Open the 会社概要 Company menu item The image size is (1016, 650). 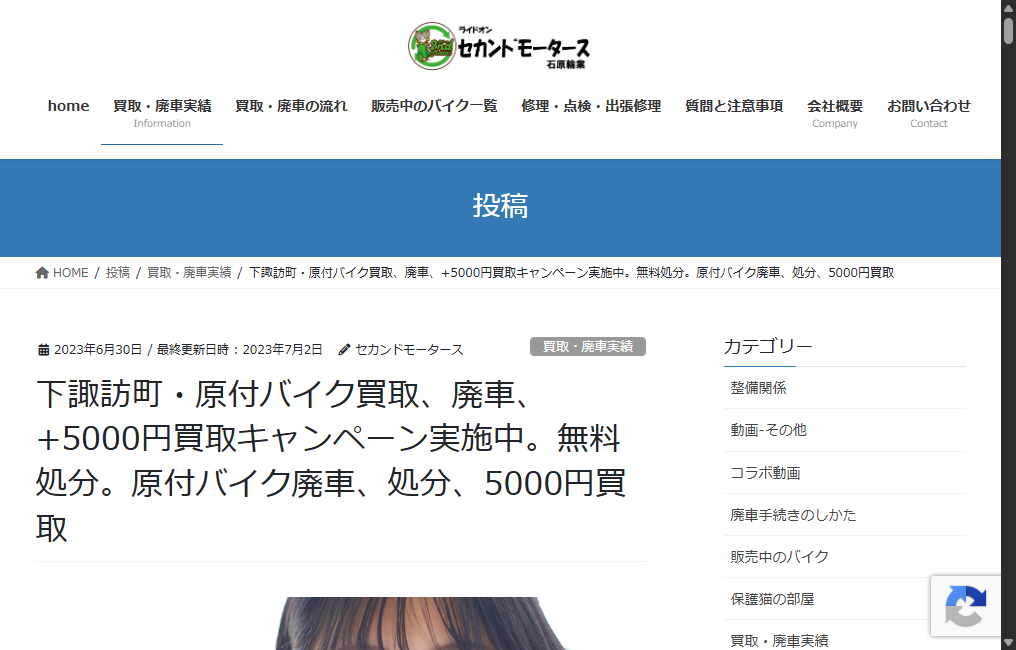pos(835,113)
